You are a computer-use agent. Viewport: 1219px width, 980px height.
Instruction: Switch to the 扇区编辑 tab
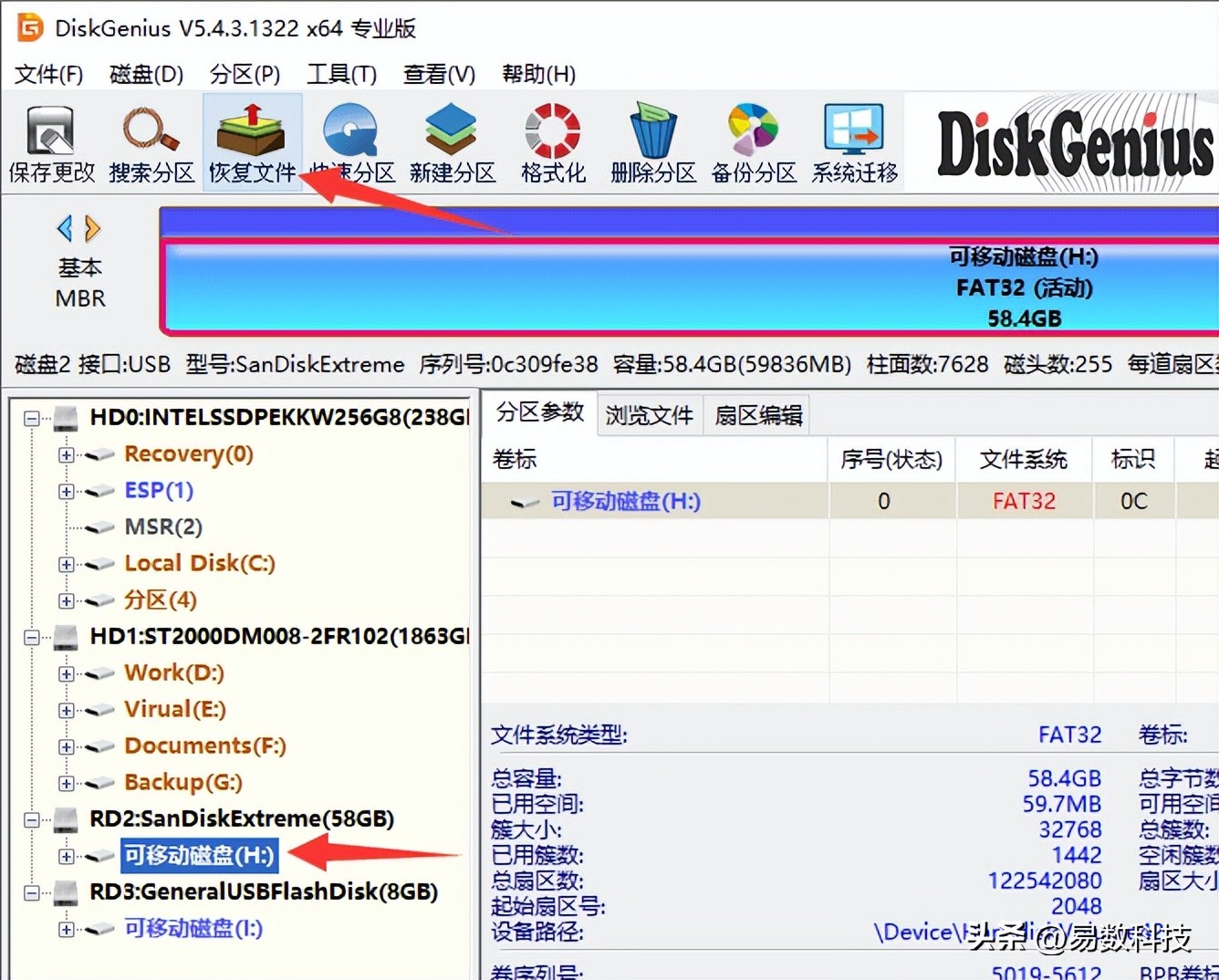click(756, 414)
